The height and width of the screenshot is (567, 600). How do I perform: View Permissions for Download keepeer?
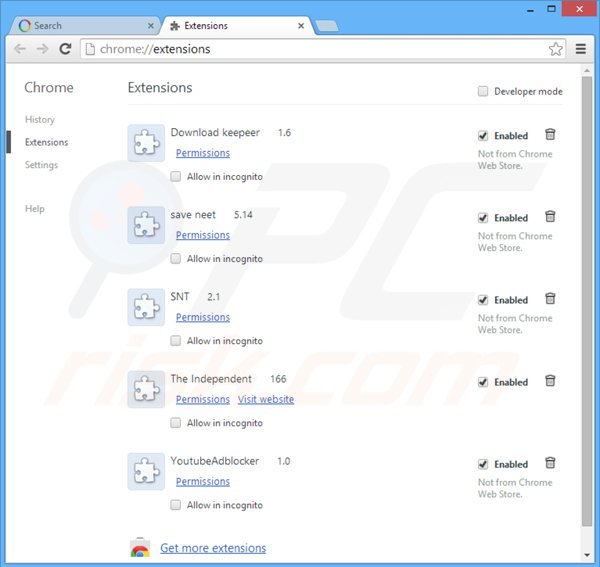point(203,153)
